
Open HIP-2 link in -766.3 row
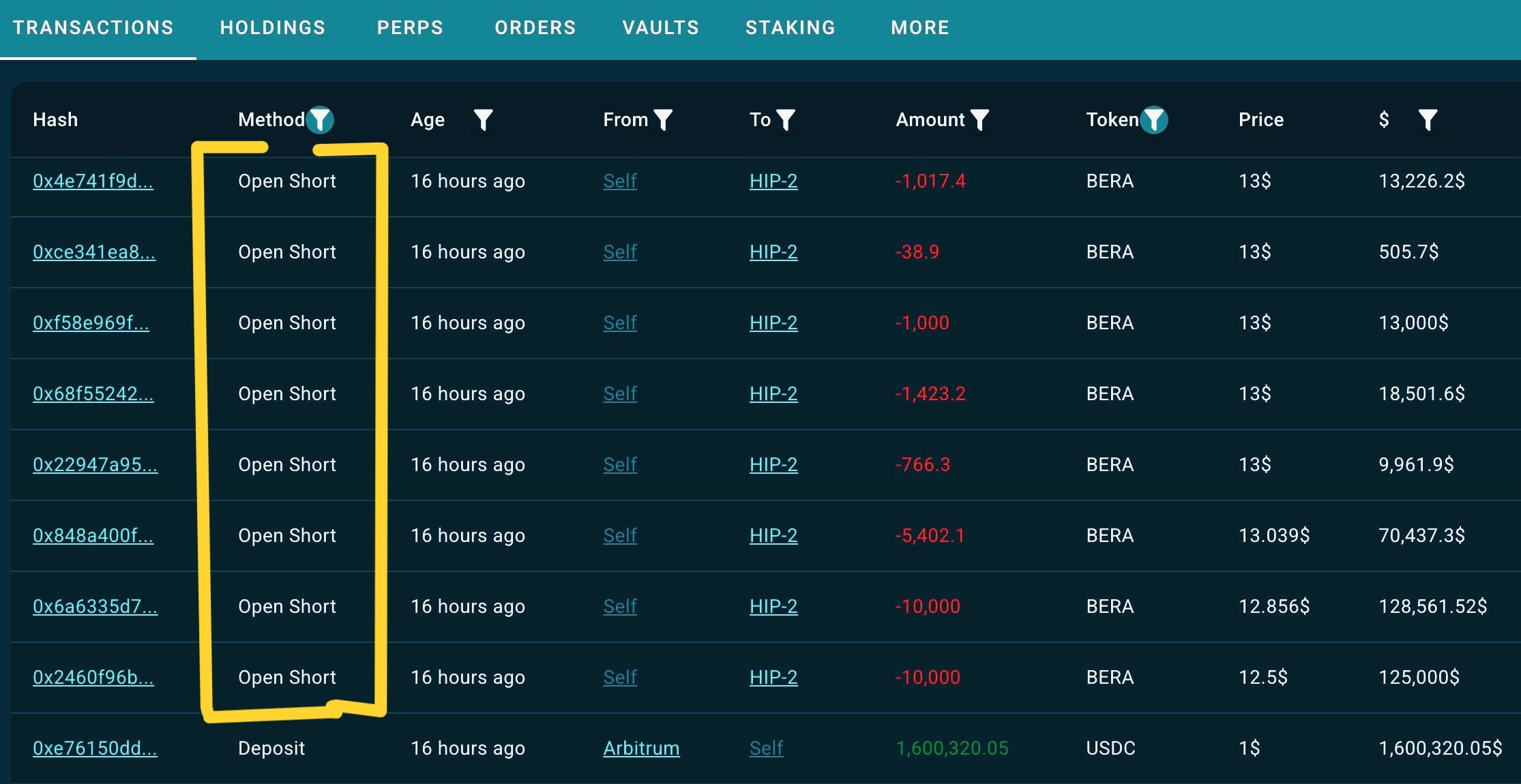pyautogui.click(x=774, y=465)
